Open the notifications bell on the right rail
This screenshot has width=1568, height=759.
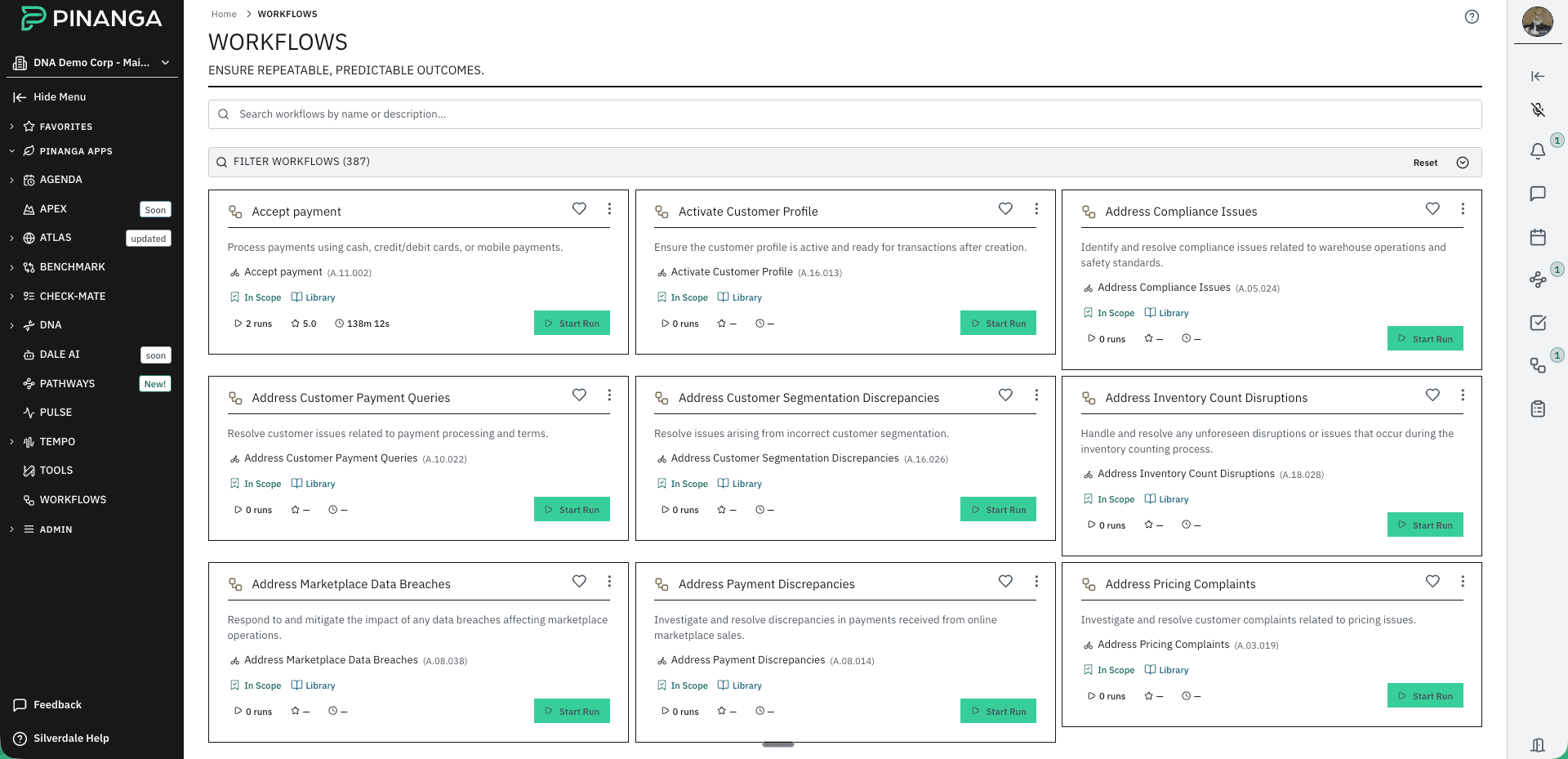pyautogui.click(x=1538, y=151)
